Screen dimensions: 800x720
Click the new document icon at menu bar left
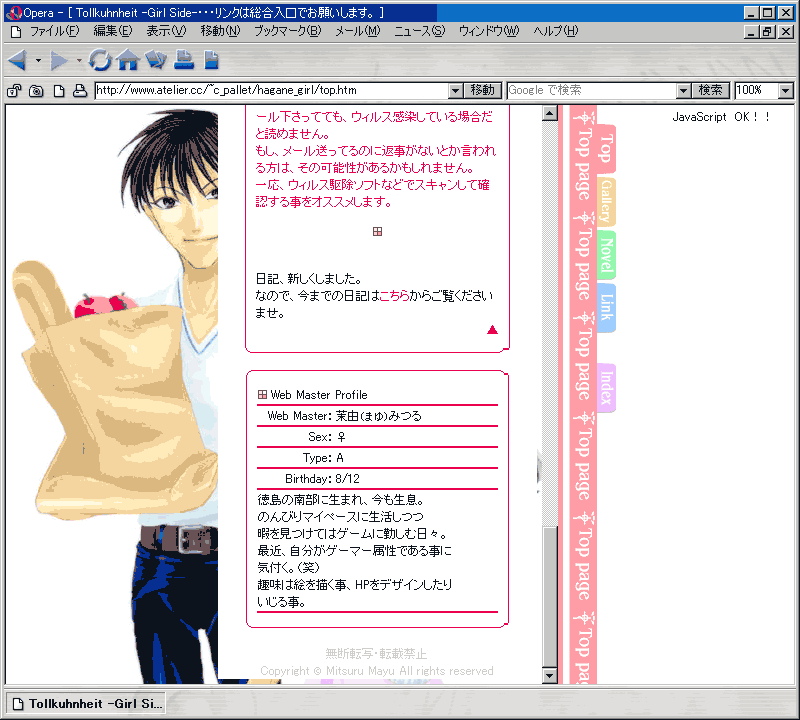point(16,32)
